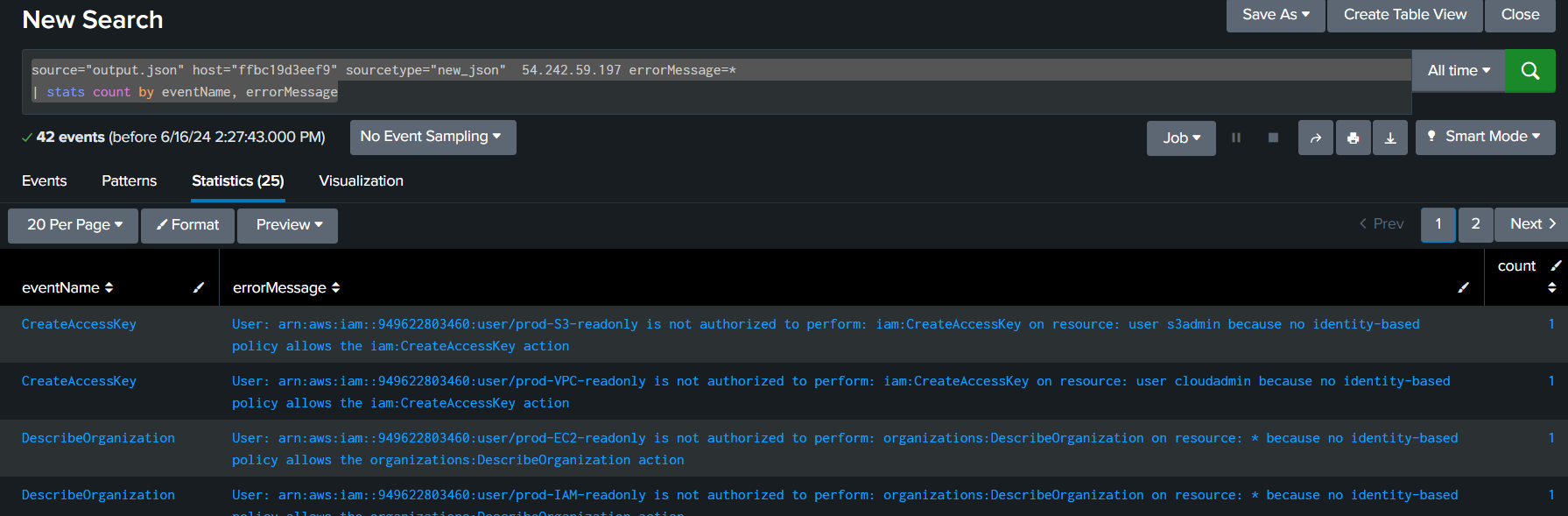Expand the No Event Sampling dropdown

[432, 137]
